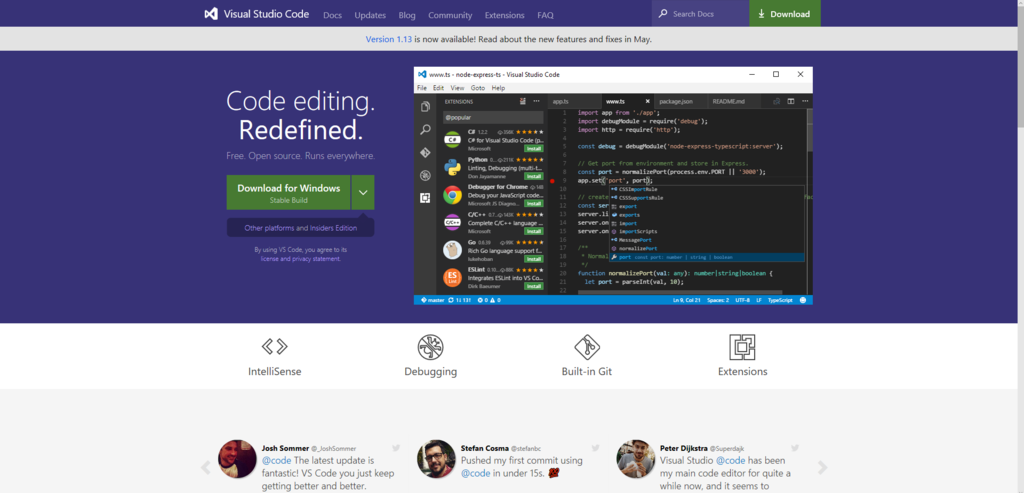Toggle the breakpoint on line 9

[x=552, y=180]
